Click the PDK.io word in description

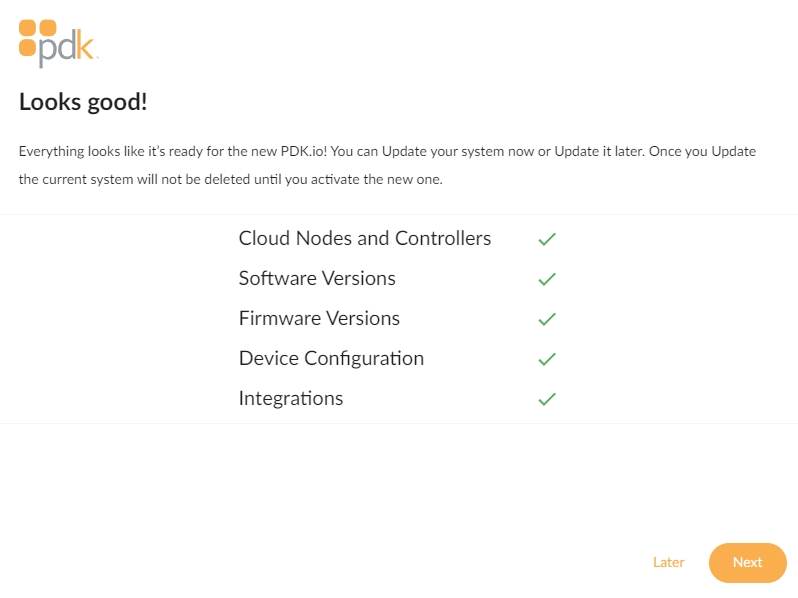303,151
